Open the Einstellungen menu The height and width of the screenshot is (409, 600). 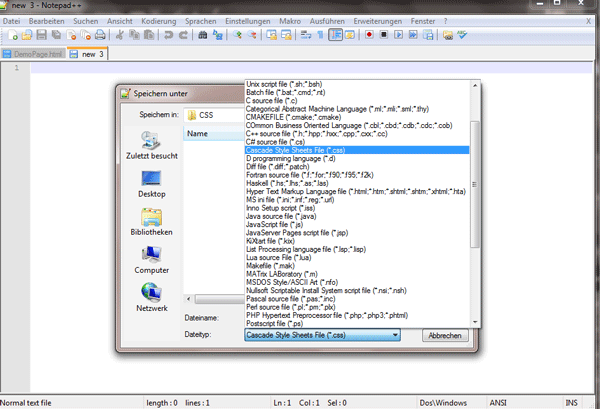(248, 21)
